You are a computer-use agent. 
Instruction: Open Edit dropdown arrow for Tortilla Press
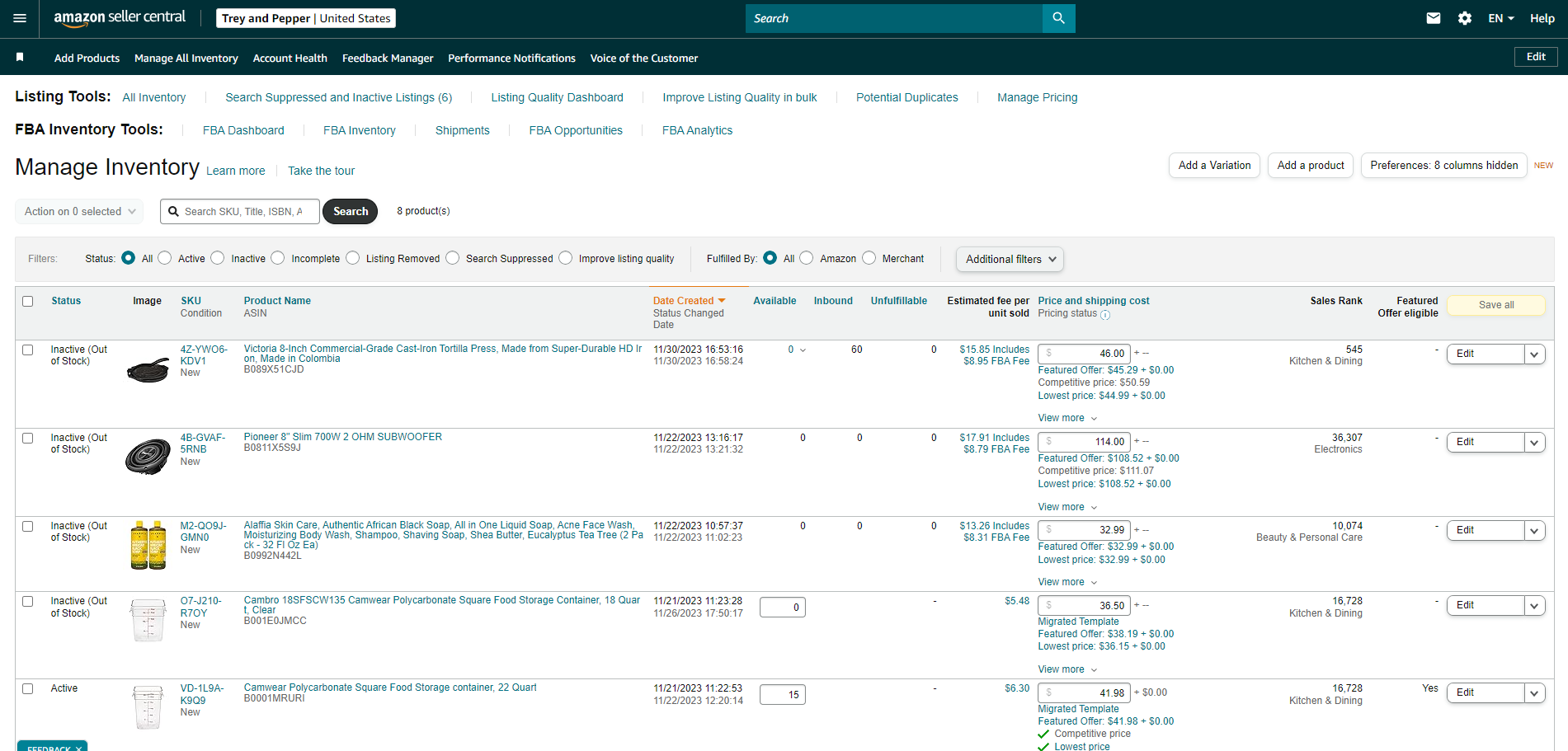[x=1535, y=354]
